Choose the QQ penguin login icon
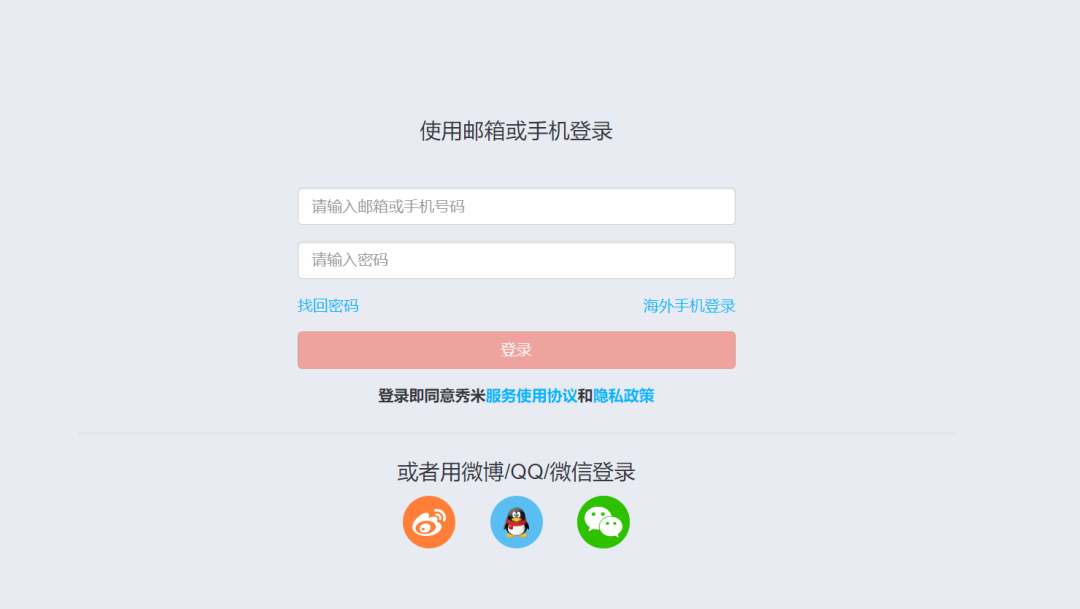This screenshot has width=1080, height=609. [516, 522]
